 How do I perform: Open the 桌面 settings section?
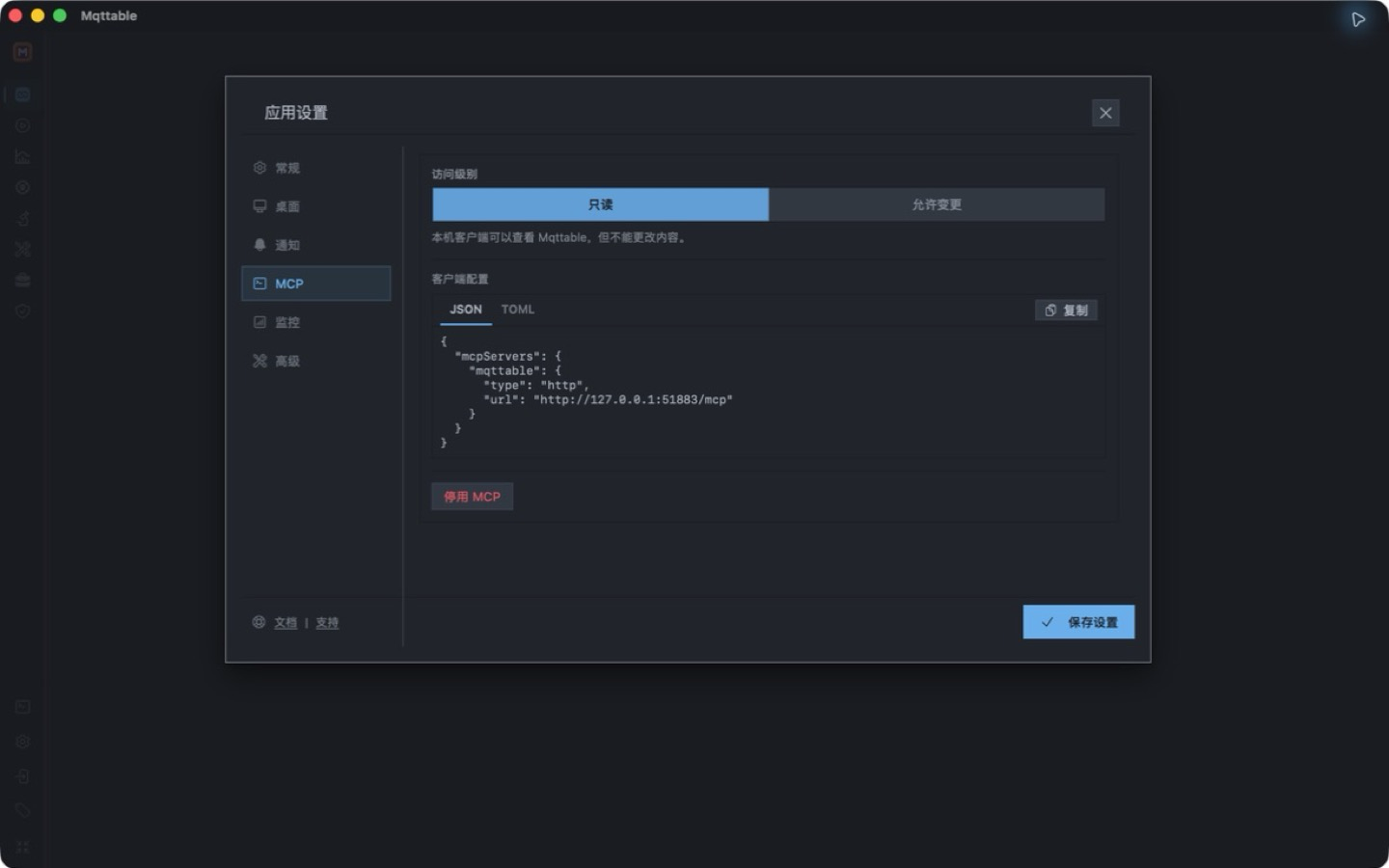pyautogui.click(x=315, y=206)
